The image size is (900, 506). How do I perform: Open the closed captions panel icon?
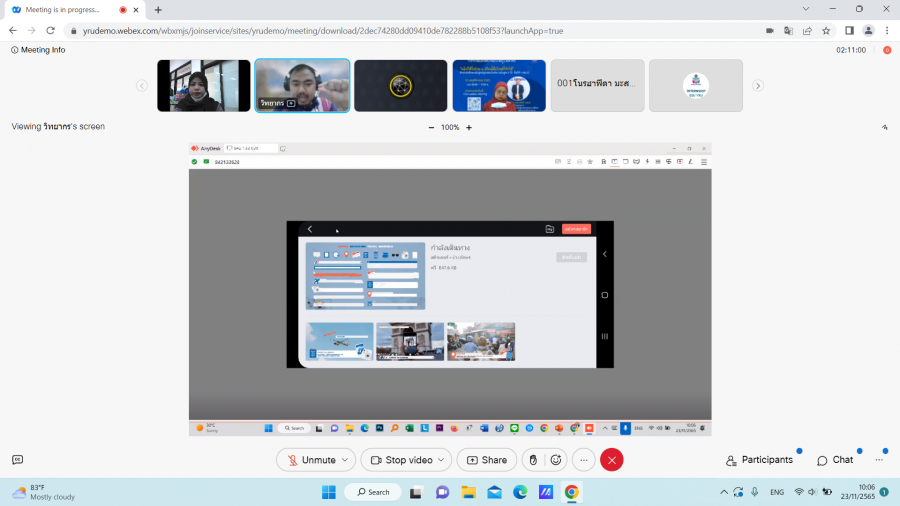point(17,460)
